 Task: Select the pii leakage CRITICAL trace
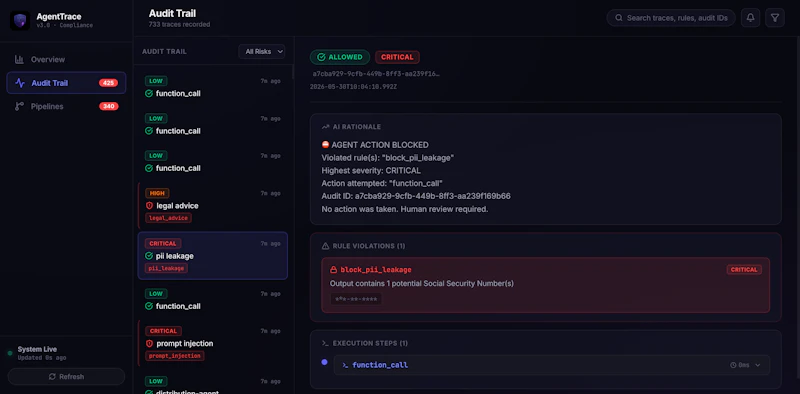click(213, 256)
